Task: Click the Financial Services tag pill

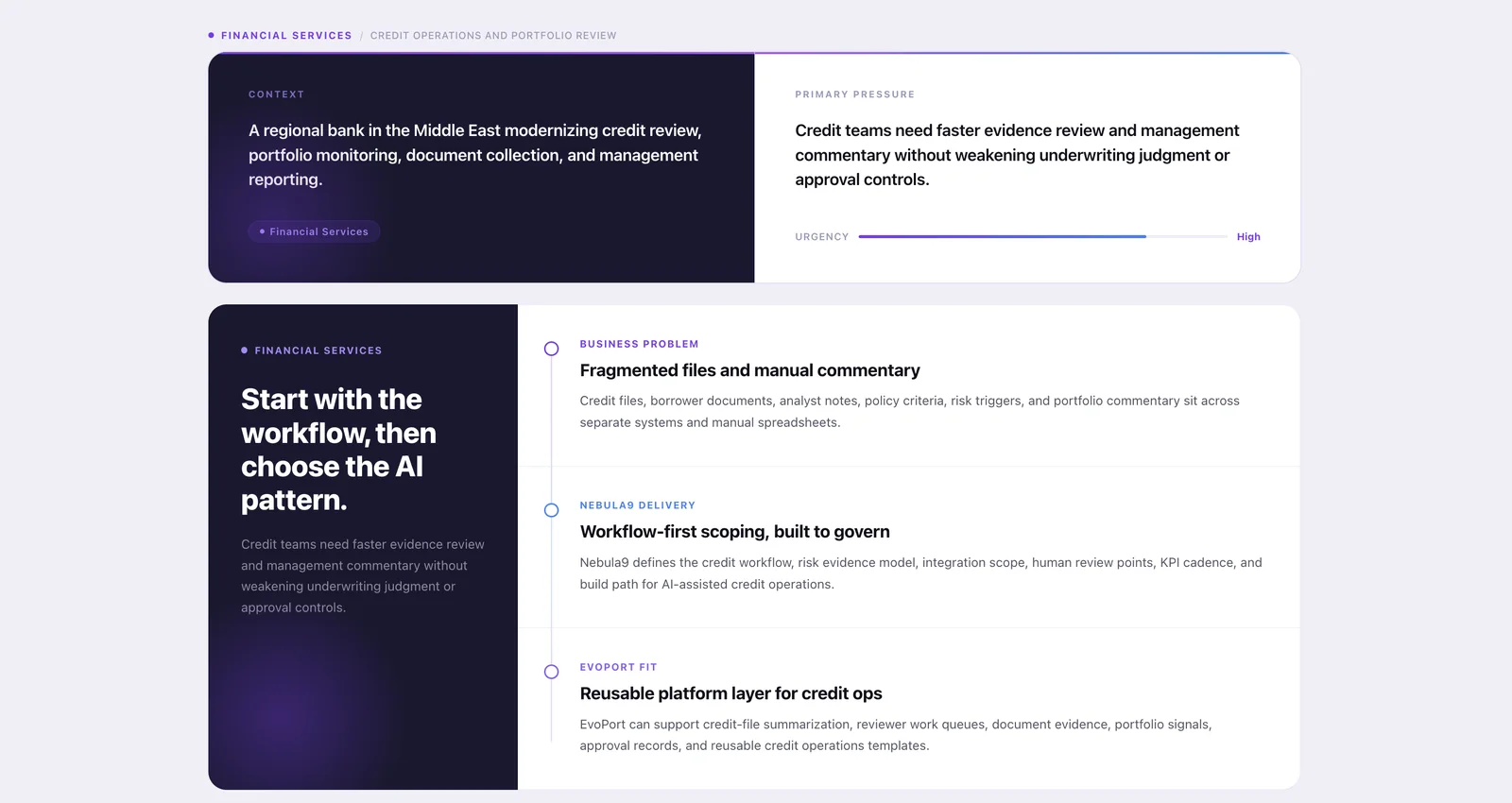Action: pos(314,231)
